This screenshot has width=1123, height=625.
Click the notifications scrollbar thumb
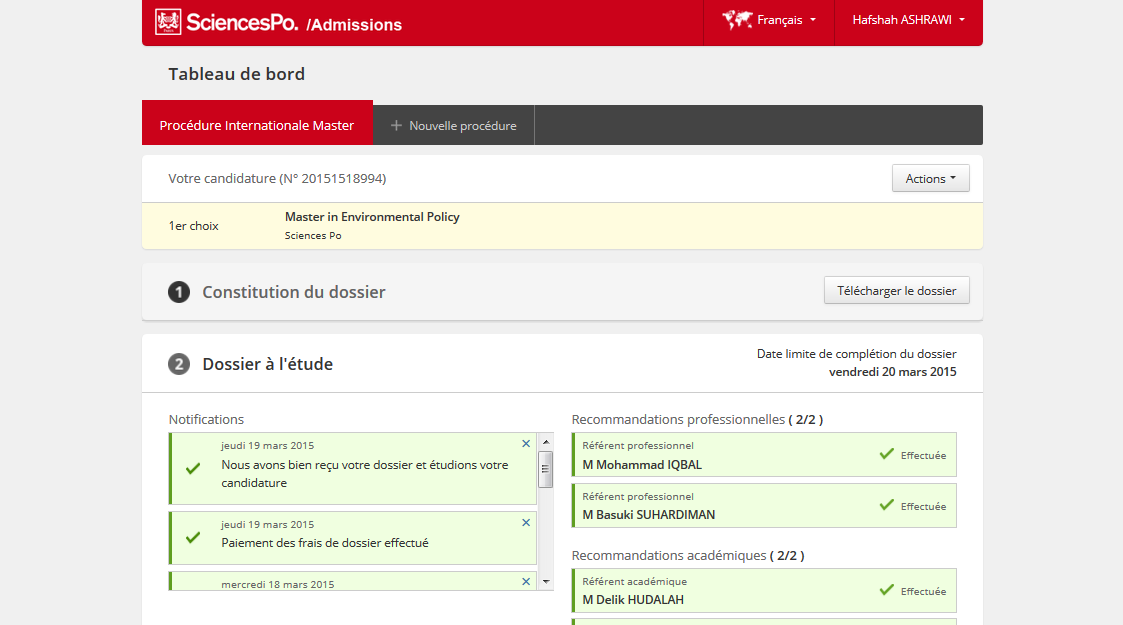point(545,469)
